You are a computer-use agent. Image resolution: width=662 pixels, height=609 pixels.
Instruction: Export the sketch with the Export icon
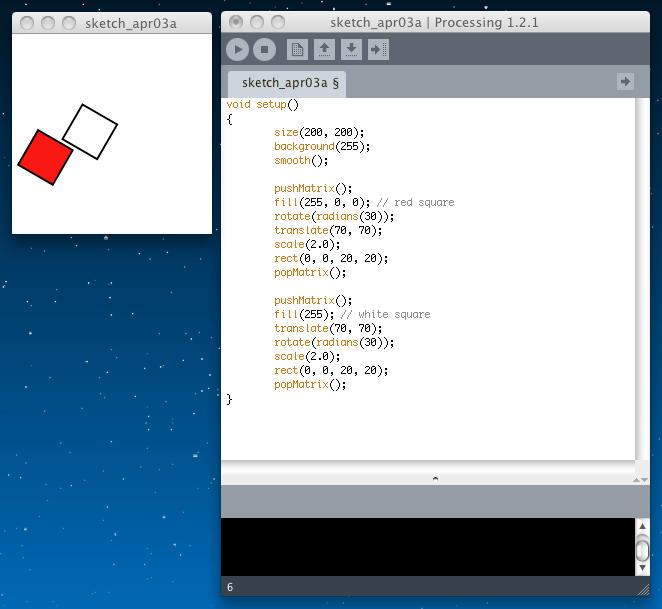point(378,49)
